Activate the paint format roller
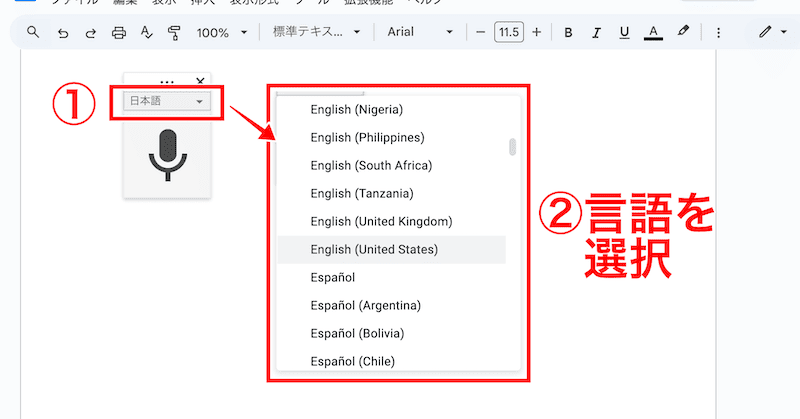This screenshot has height=419, width=800. coord(175,32)
